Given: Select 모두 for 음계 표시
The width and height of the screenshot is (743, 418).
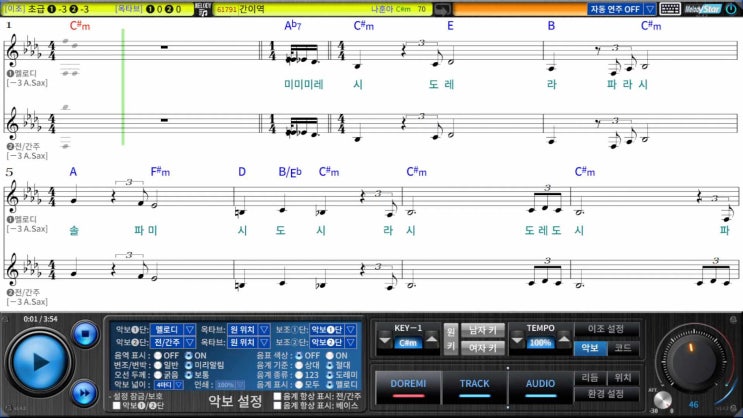Looking at the screenshot, I should click(299, 384).
